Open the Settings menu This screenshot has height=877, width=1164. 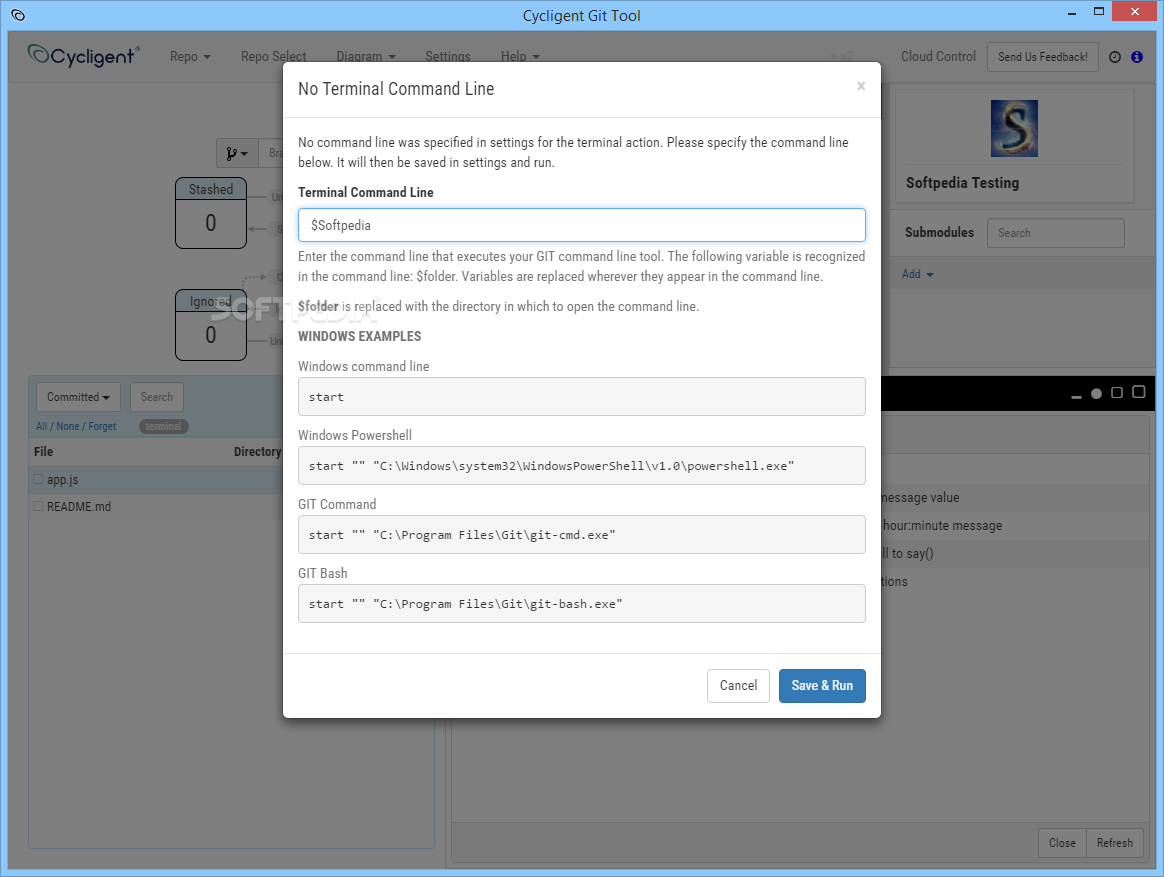tap(448, 56)
